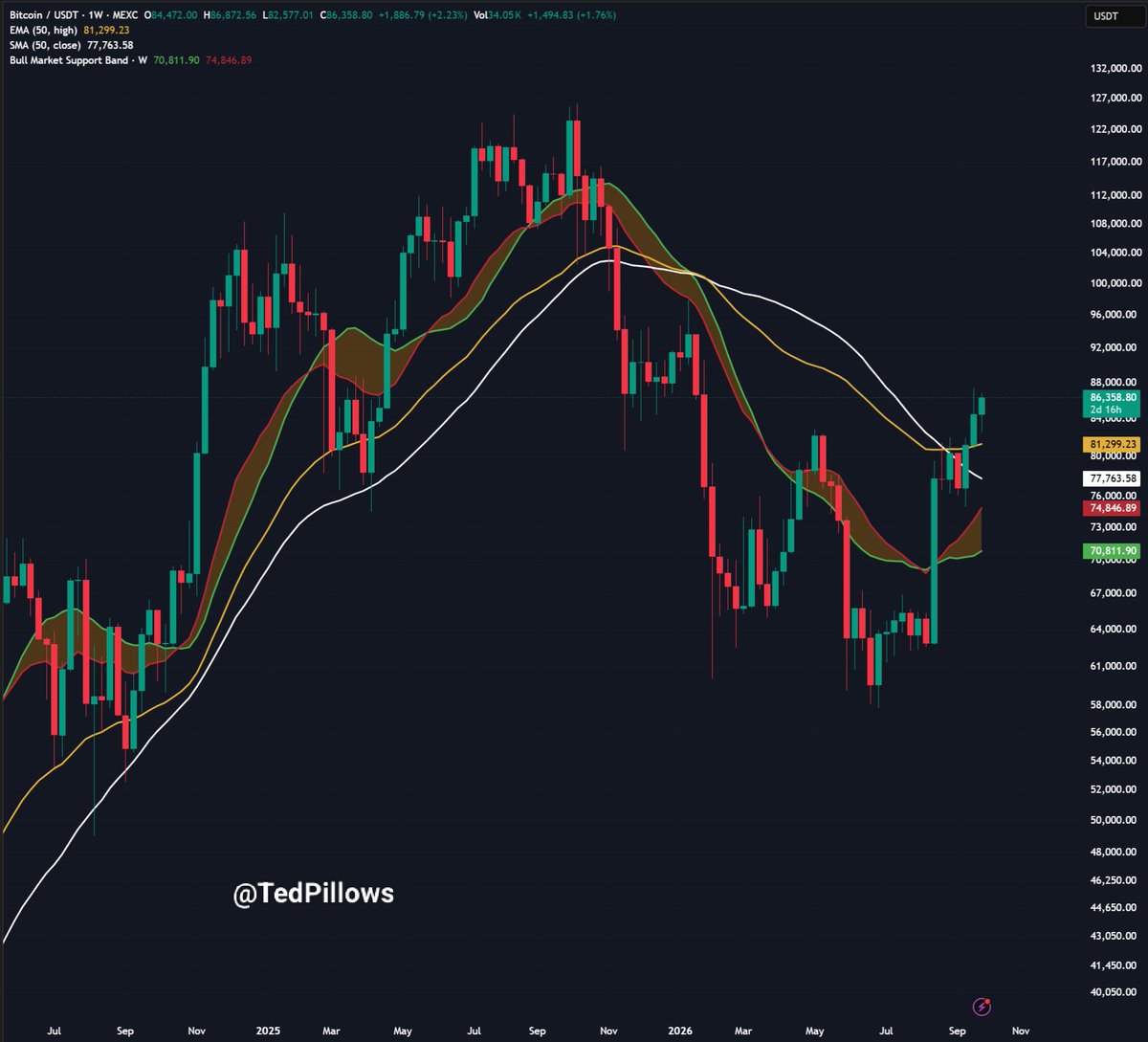Click the 41,450.00 price axis tick

[1114, 965]
